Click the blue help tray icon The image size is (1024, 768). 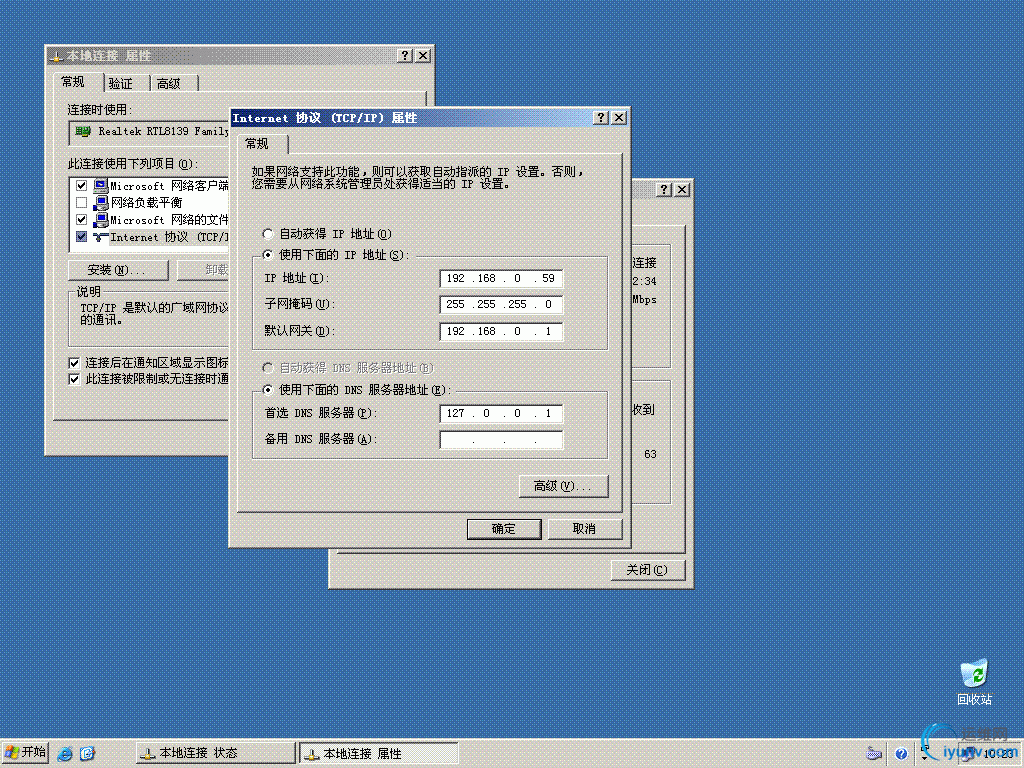point(901,754)
